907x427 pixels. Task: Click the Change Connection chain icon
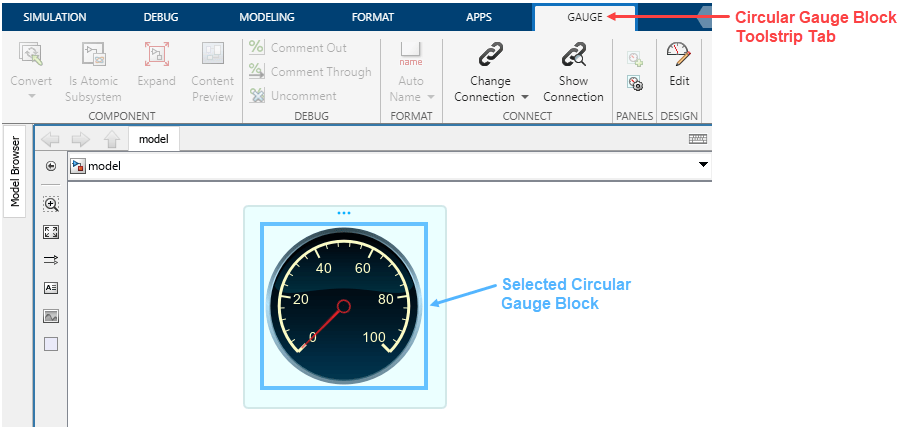491,55
